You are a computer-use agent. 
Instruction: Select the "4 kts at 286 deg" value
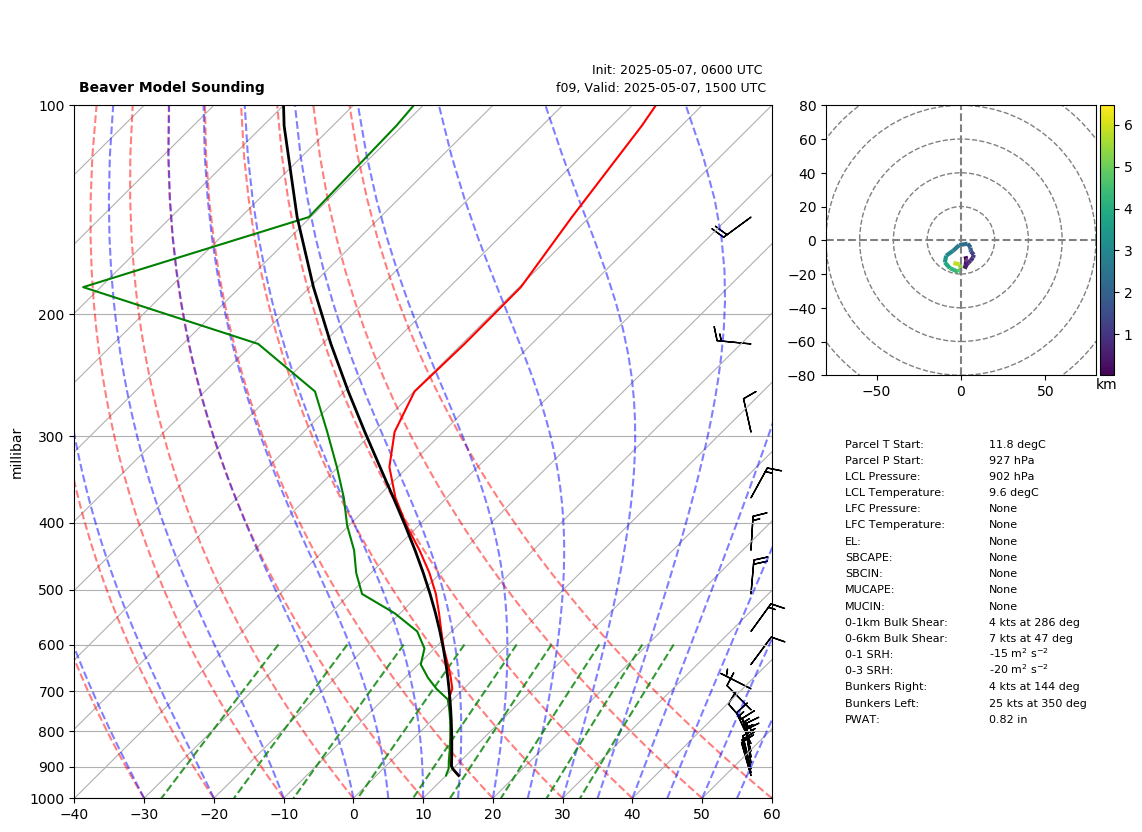coord(1034,622)
